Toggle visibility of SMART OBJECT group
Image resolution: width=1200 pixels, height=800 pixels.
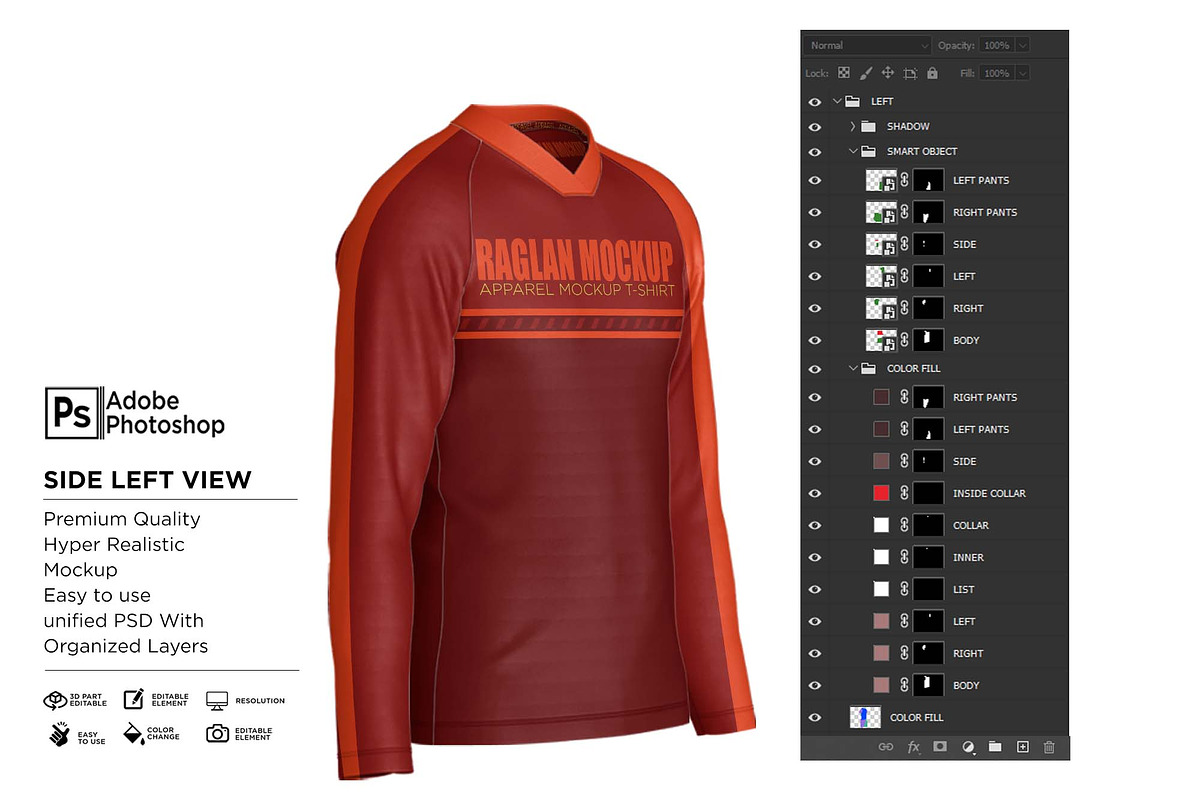815,151
